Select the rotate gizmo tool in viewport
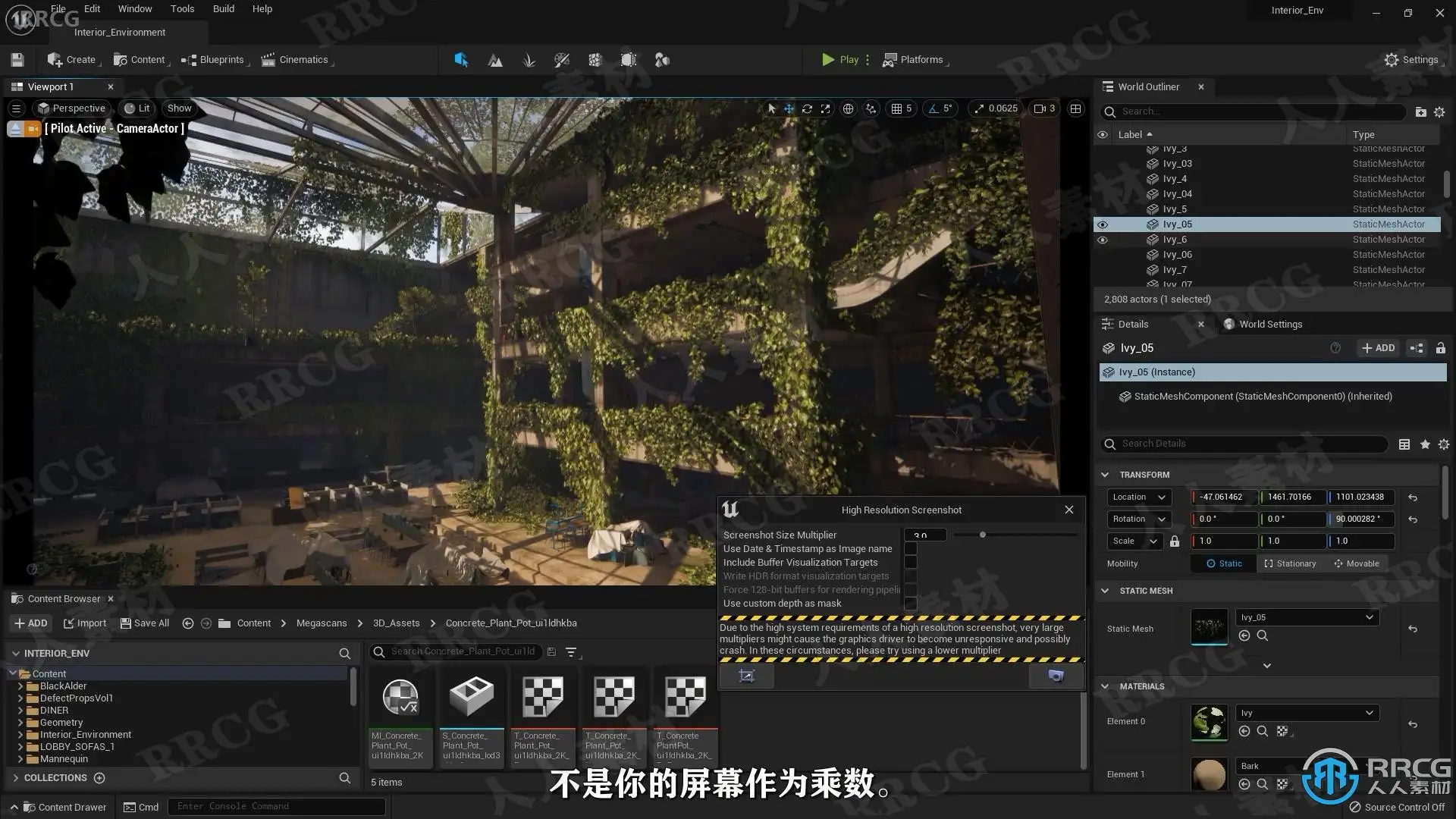1456x819 pixels. [x=807, y=108]
